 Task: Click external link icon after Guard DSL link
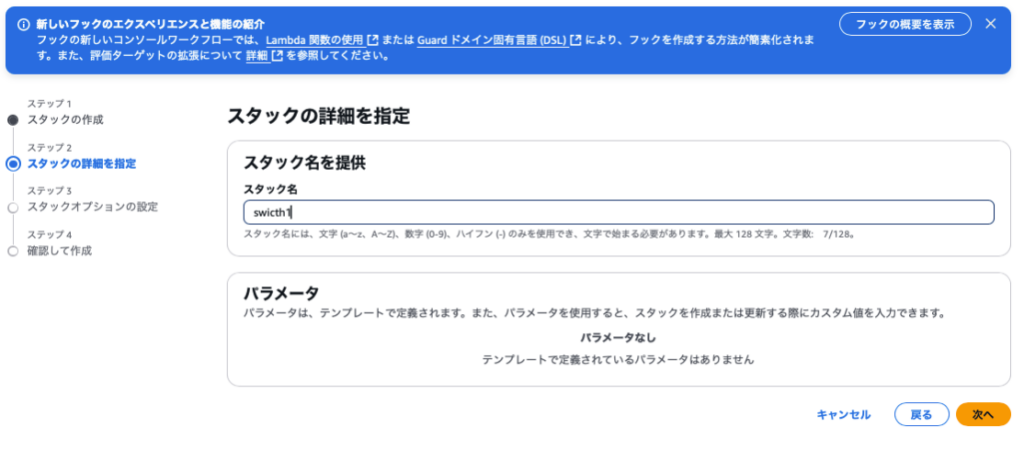click(x=577, y=39)
